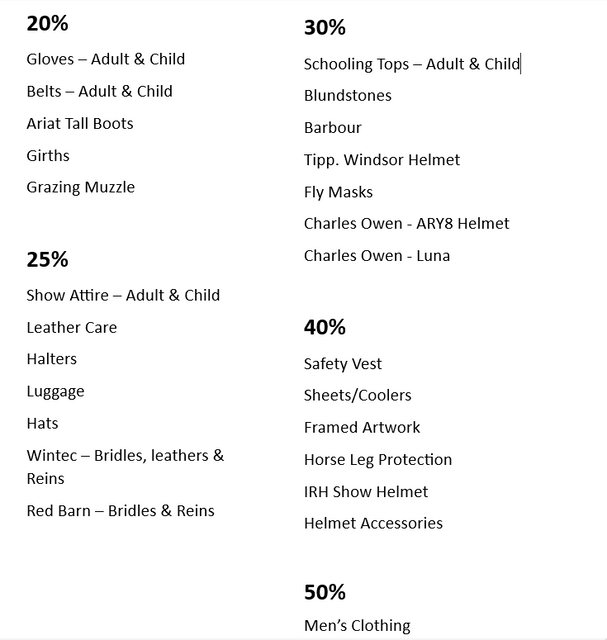Click the 40% heading
607x640 pixels.
(325, 327)
